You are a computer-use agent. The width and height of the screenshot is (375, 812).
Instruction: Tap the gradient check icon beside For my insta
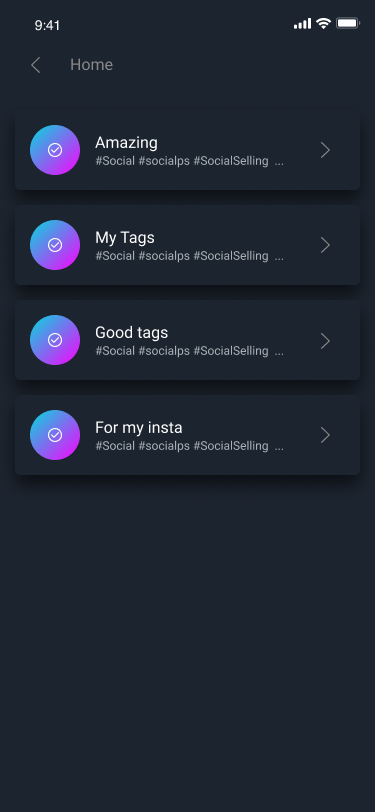(x=55, y=435)
